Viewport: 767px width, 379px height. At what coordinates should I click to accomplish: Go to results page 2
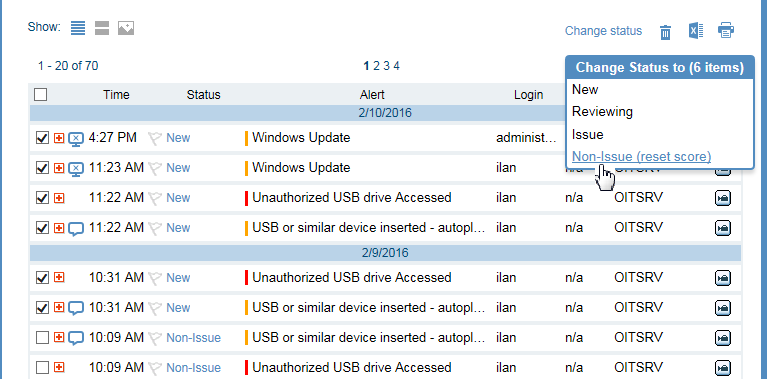[376, 66]
